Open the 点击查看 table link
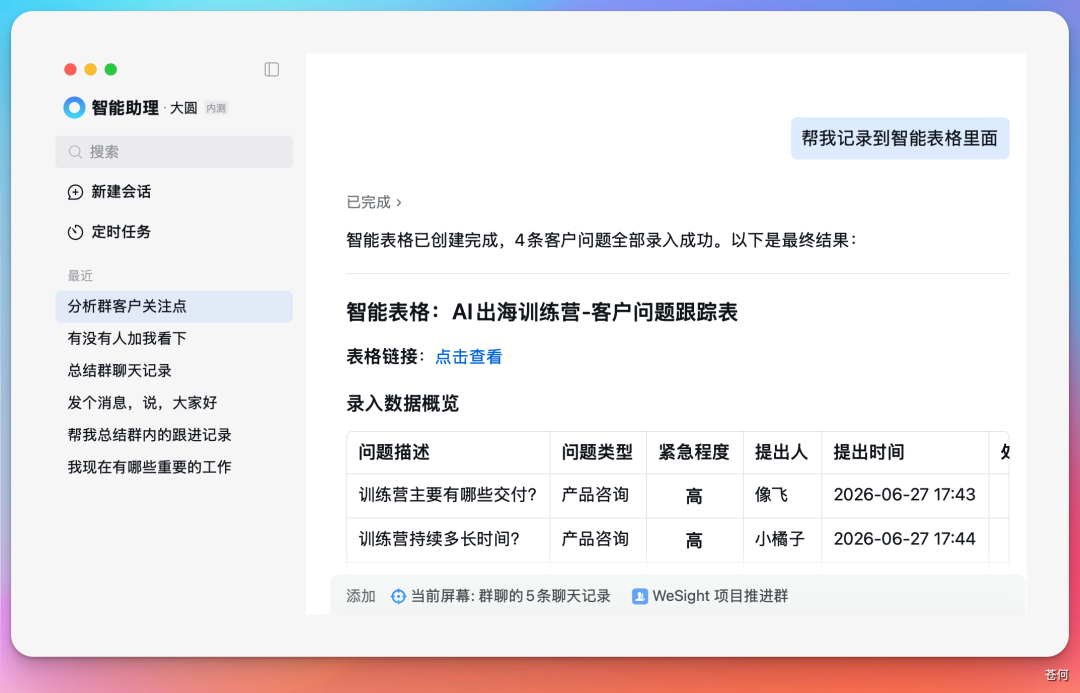Viewport: 1080px width, 693px height. click(468, 357)
